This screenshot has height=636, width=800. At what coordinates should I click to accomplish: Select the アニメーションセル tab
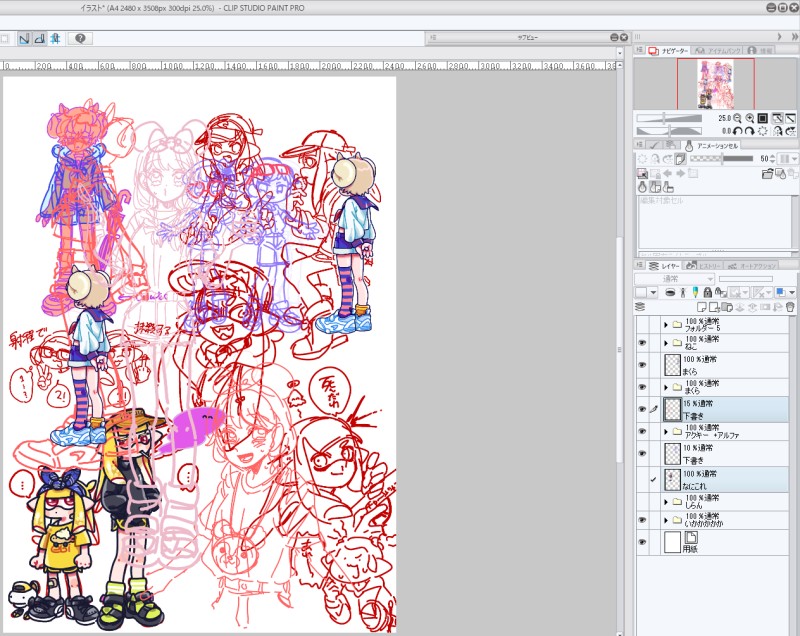tap(712, 146)
